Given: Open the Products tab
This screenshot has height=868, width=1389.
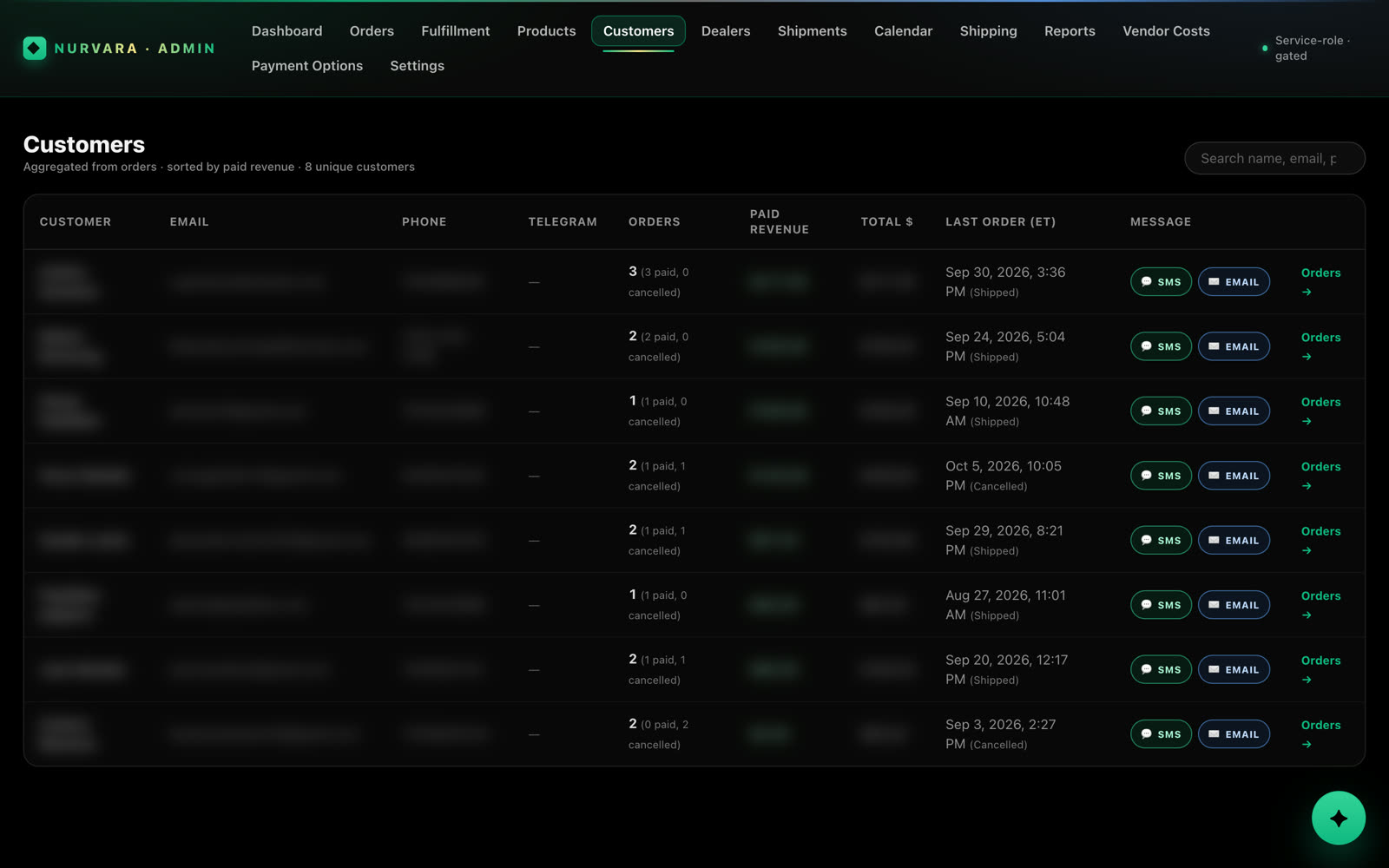Looking at the screenshot, I should point(546,31).
